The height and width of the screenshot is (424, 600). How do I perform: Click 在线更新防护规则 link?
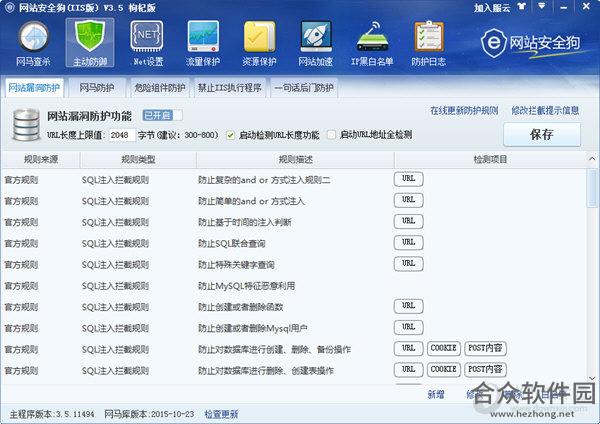coord(464,111)
